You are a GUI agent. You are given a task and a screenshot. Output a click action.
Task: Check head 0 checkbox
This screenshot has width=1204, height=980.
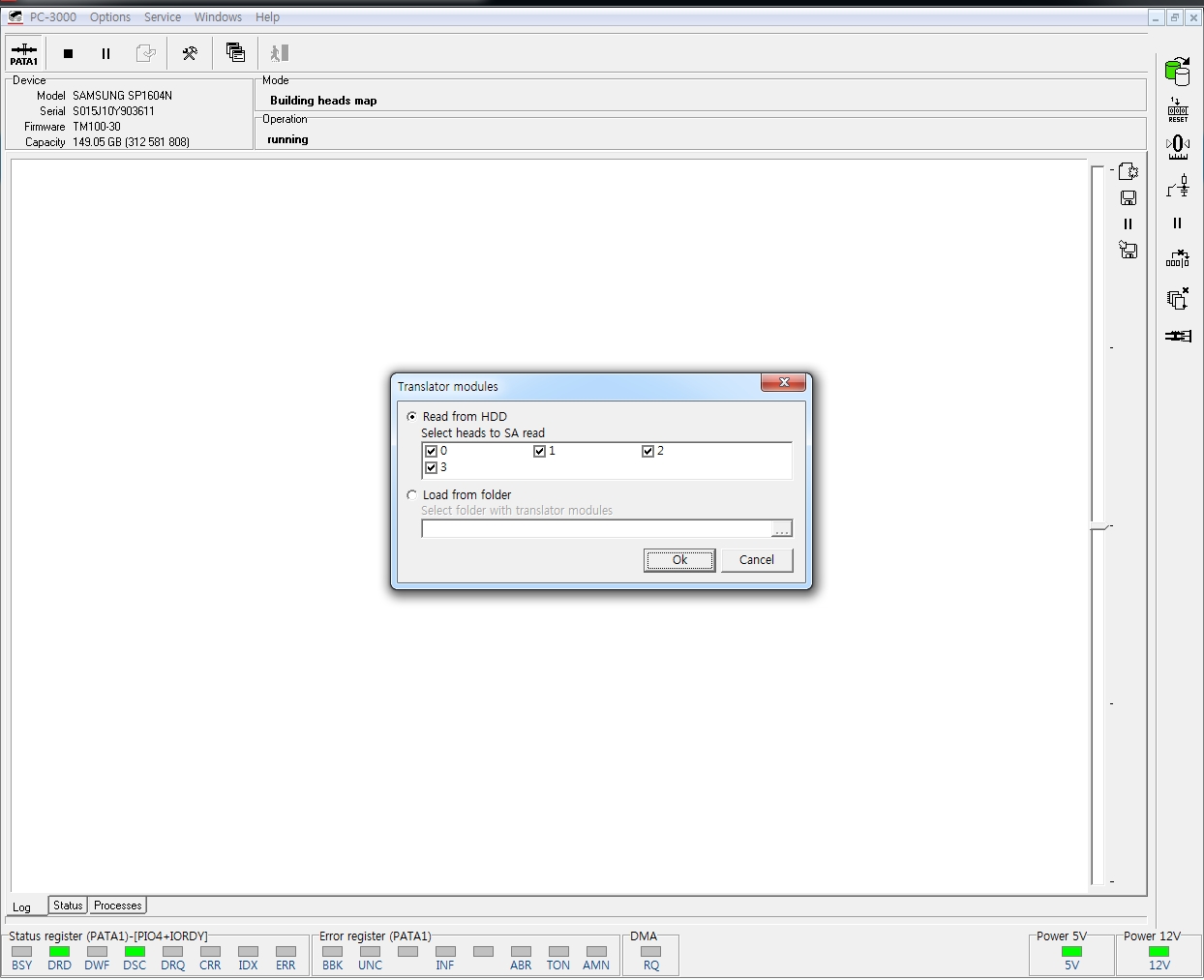pos(432,451)
